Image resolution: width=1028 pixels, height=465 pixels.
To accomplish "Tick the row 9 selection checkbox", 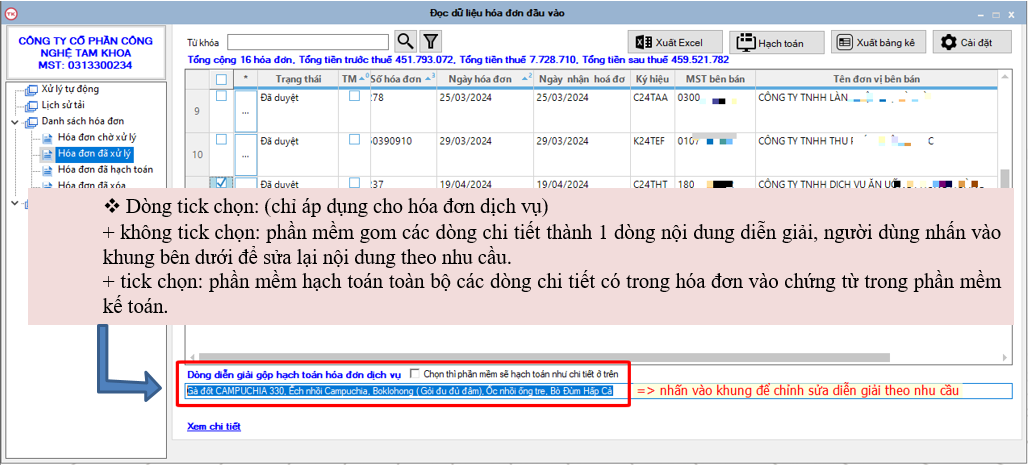I will (x=222, y=98).
